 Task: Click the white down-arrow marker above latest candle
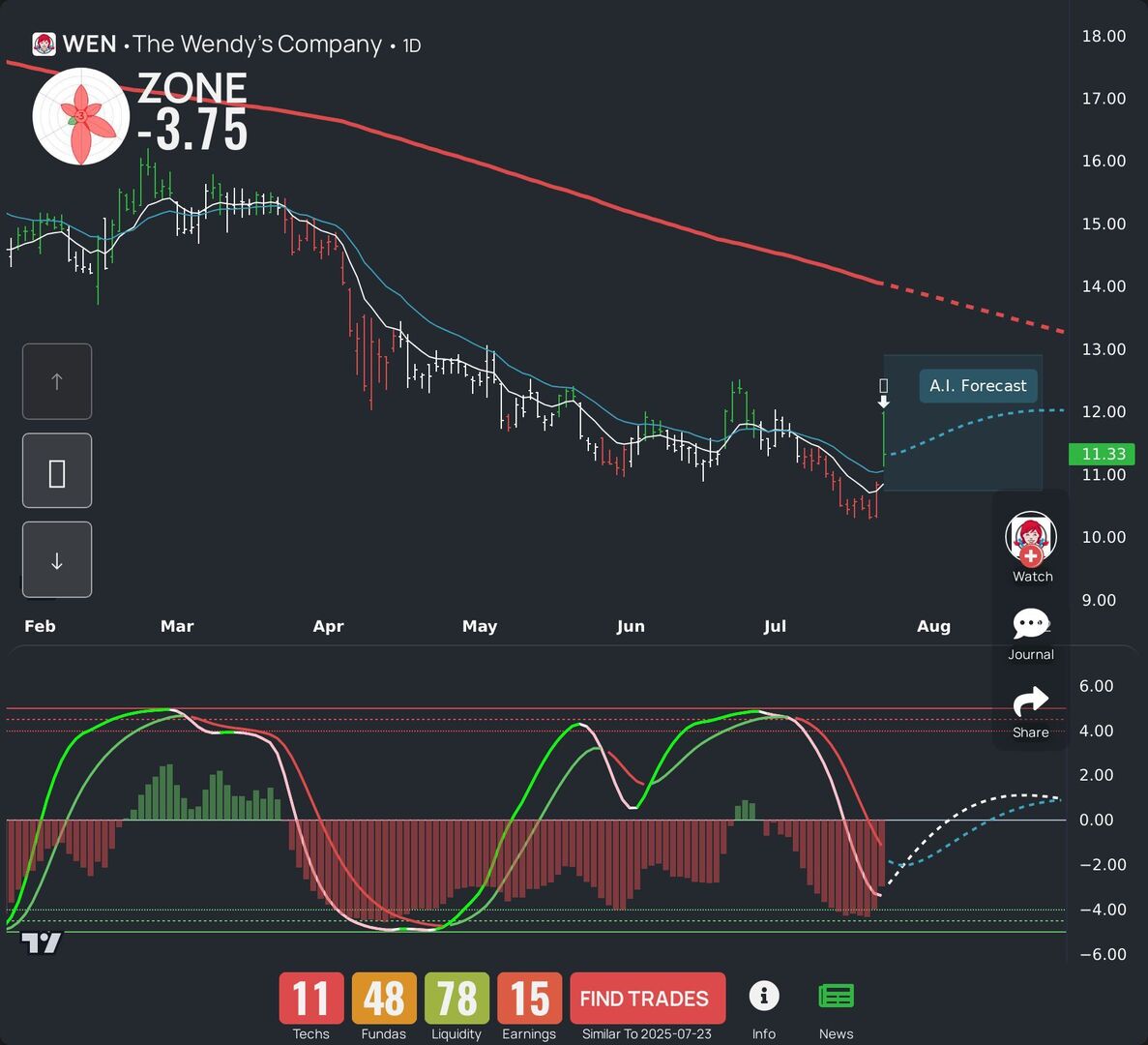(884, 402)
